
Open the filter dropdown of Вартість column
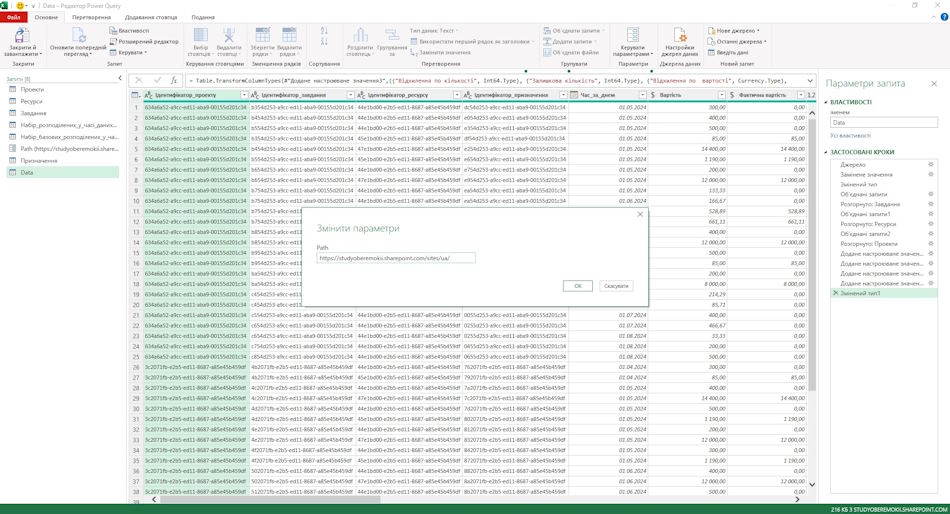click(721, 95)
